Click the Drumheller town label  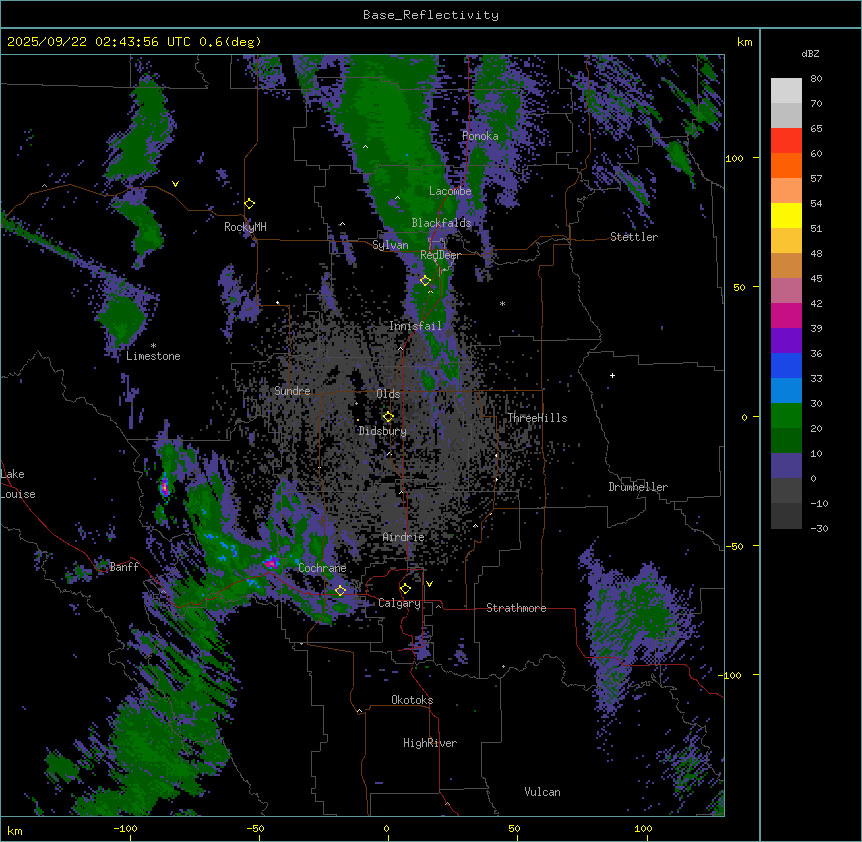(638, 487)
